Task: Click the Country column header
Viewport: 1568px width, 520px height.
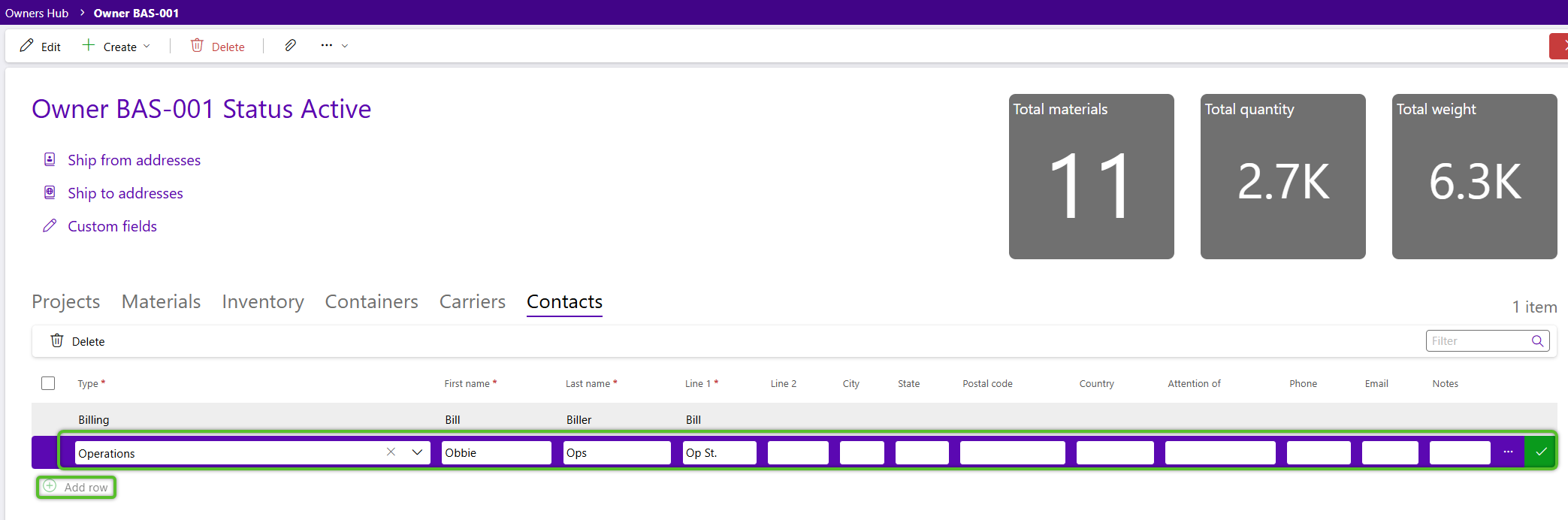Action: [1096, 383]
